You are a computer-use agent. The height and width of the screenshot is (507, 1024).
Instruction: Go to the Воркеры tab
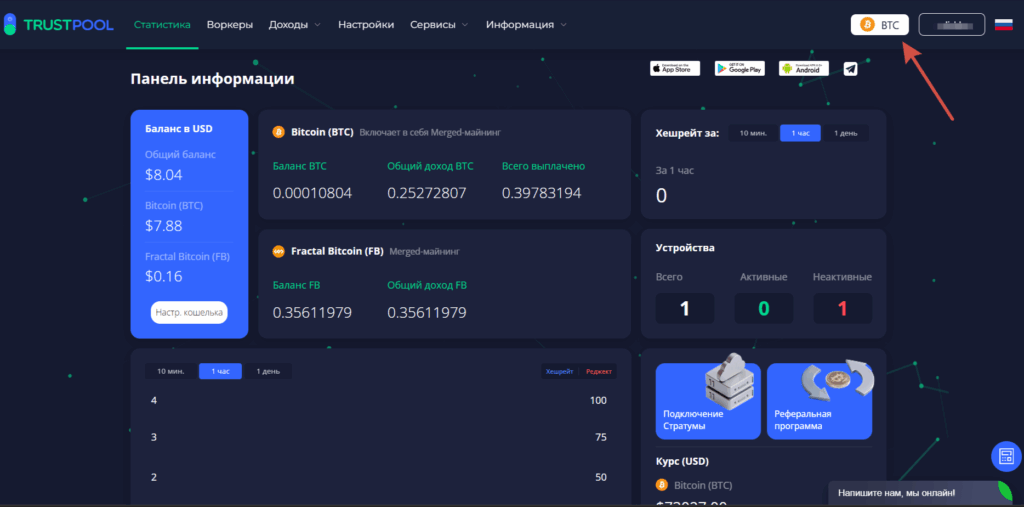click(230, 24)
